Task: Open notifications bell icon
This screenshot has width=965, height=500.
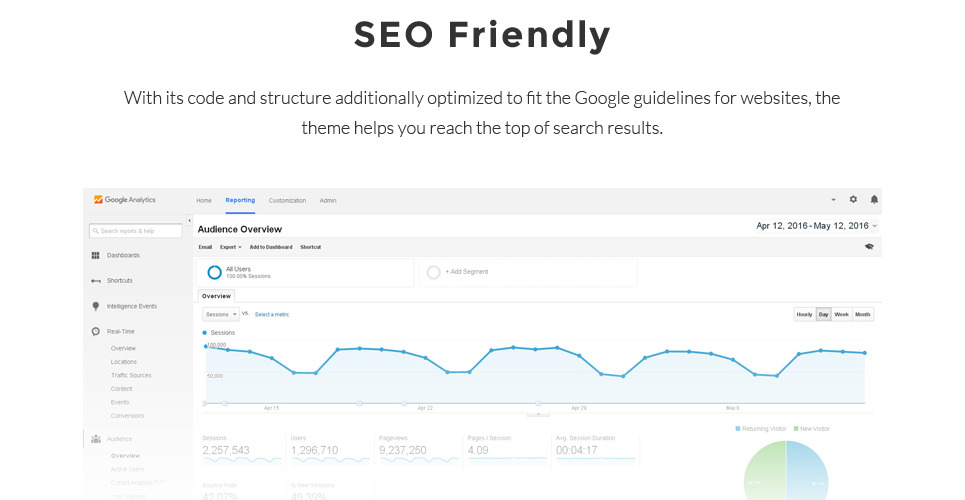Action: pyautogui.click(x=874, y=200)
